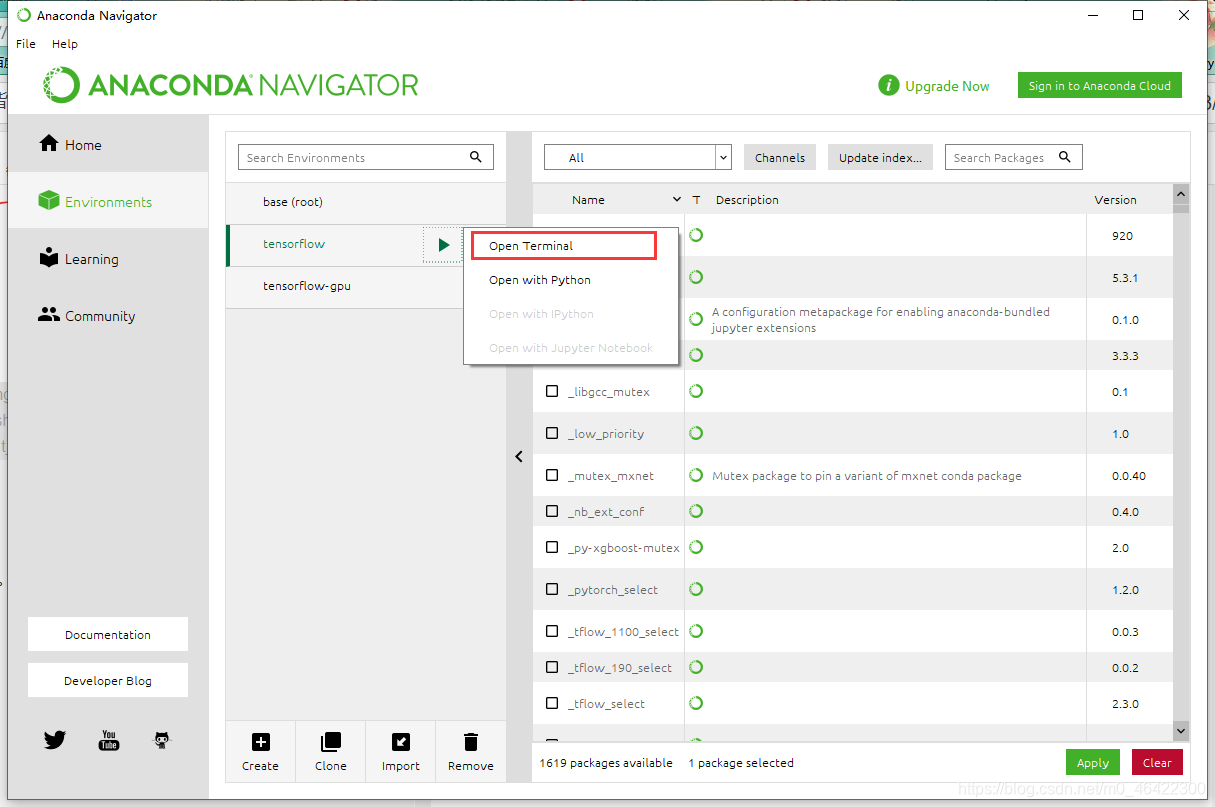Check the _pytorch_select package checkbox
This screenshot has width=1215, height=807.
(x=552, y=589)
